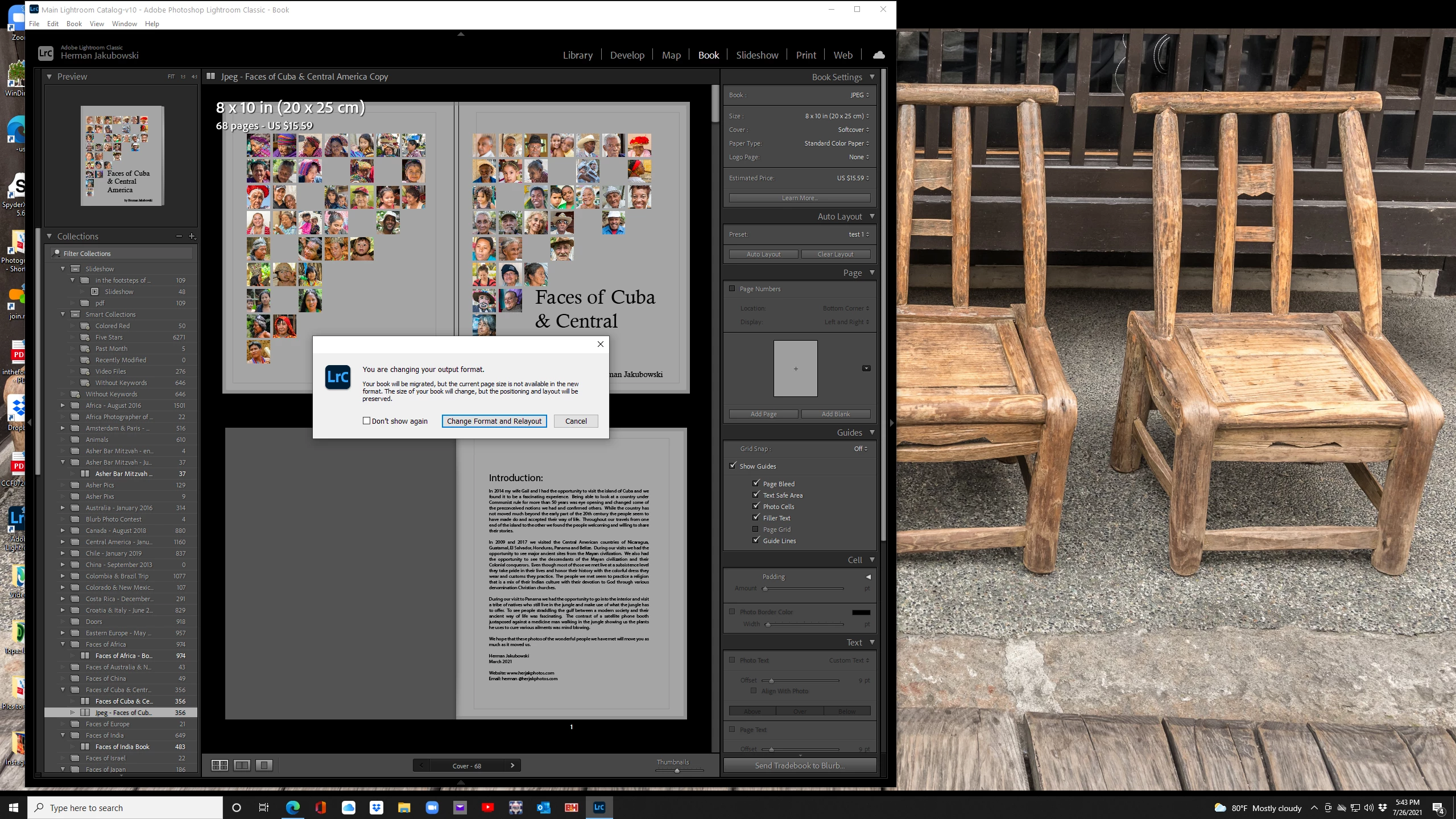Click the cloud sync status icon
The image size is (1456, 819).
tap(879, 55)
